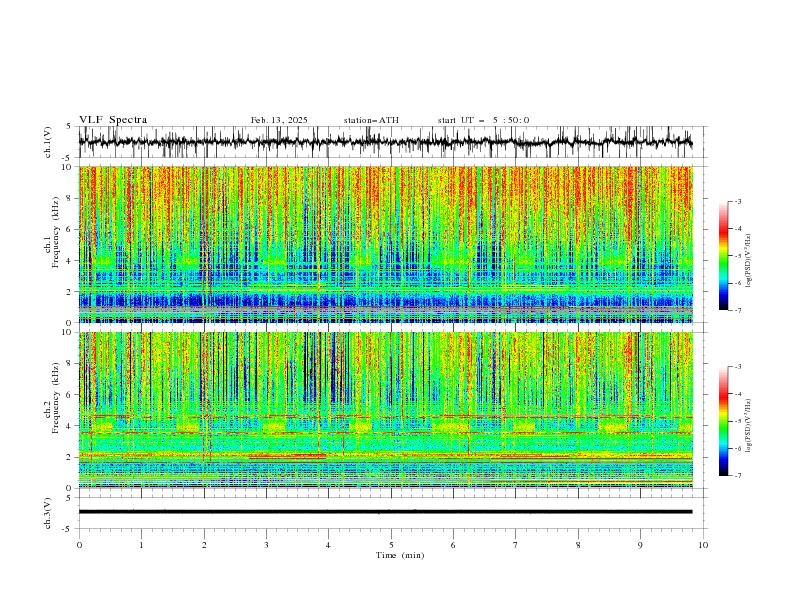Click the ch.2 frequency tick label "4"
Viewport: 792px width, 612px height.
[71, 426]
